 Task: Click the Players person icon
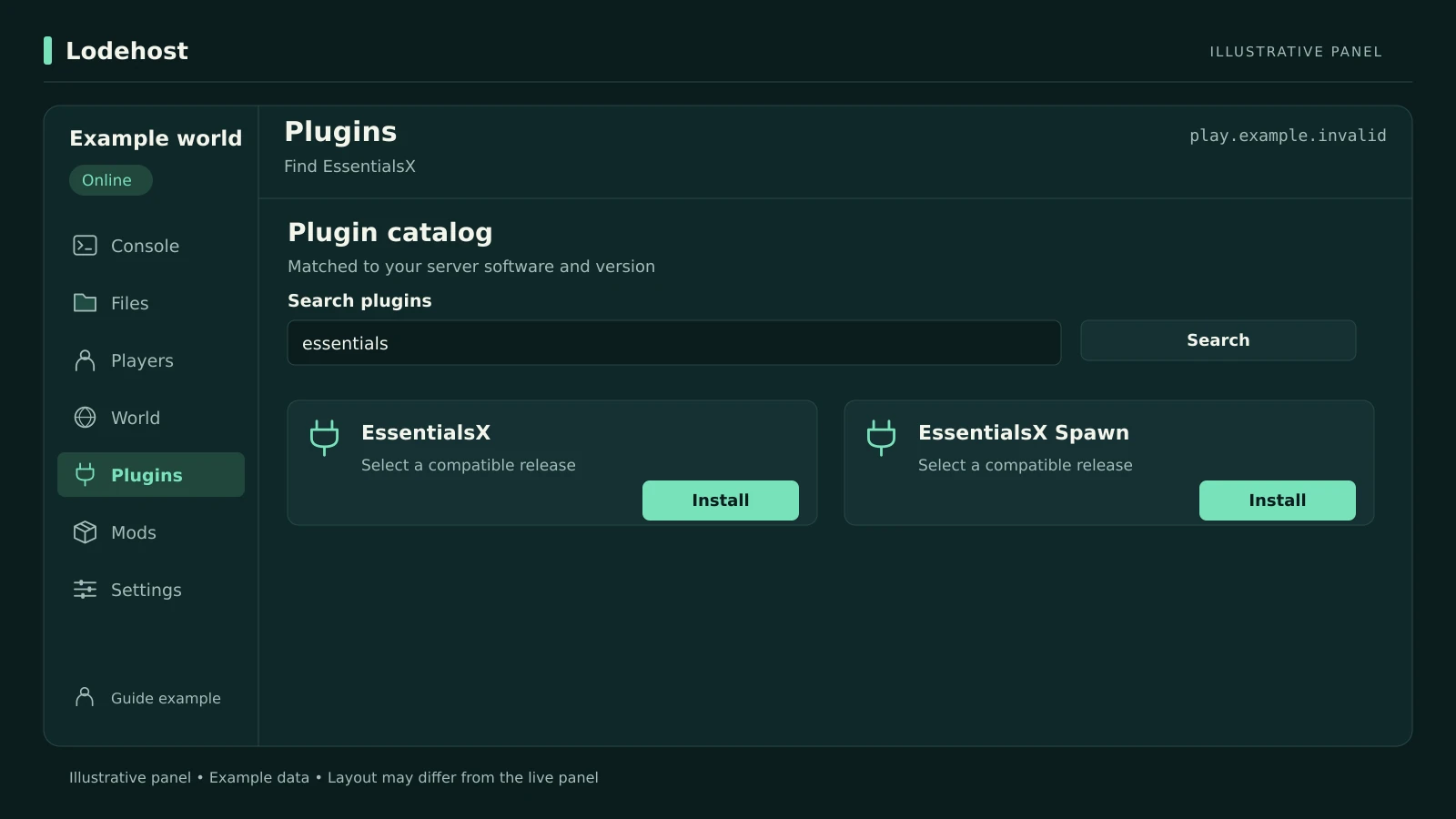[x=85, y=360]
